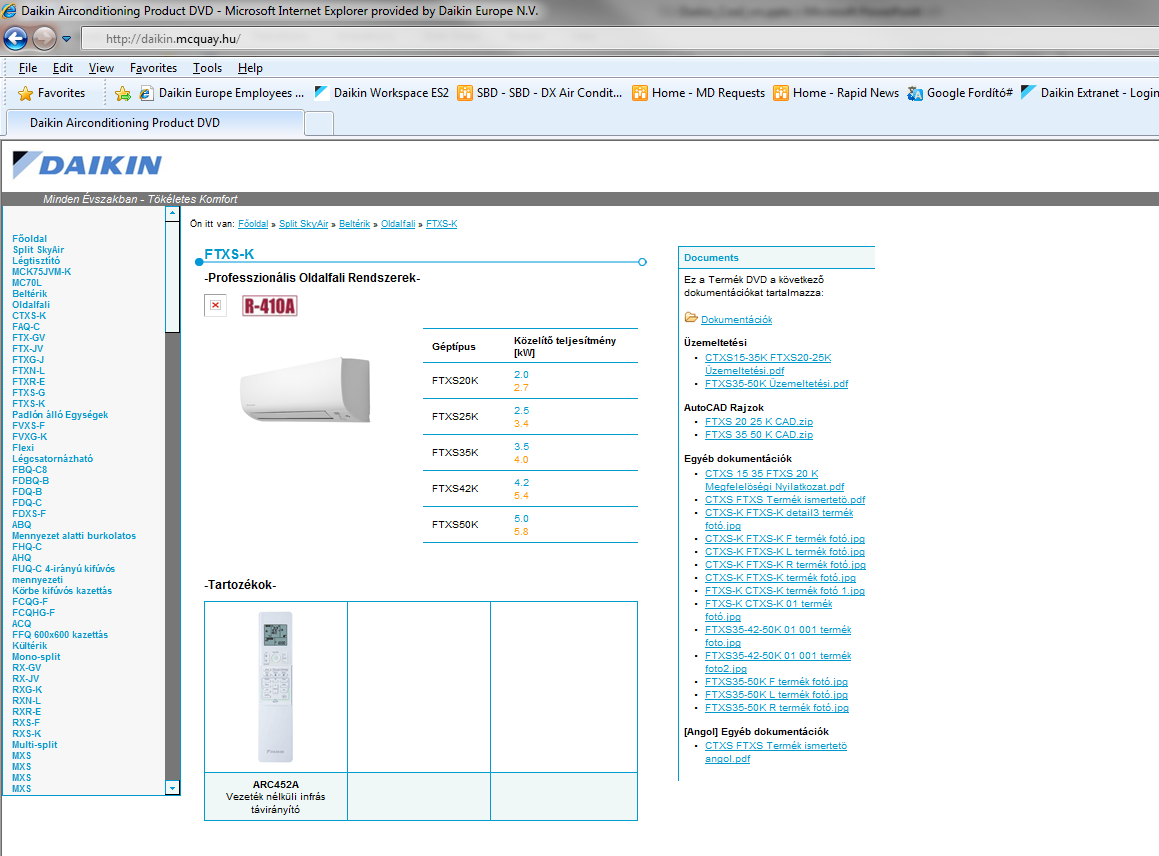
Task: Open Google Fordító favorite
Action: 959,93
